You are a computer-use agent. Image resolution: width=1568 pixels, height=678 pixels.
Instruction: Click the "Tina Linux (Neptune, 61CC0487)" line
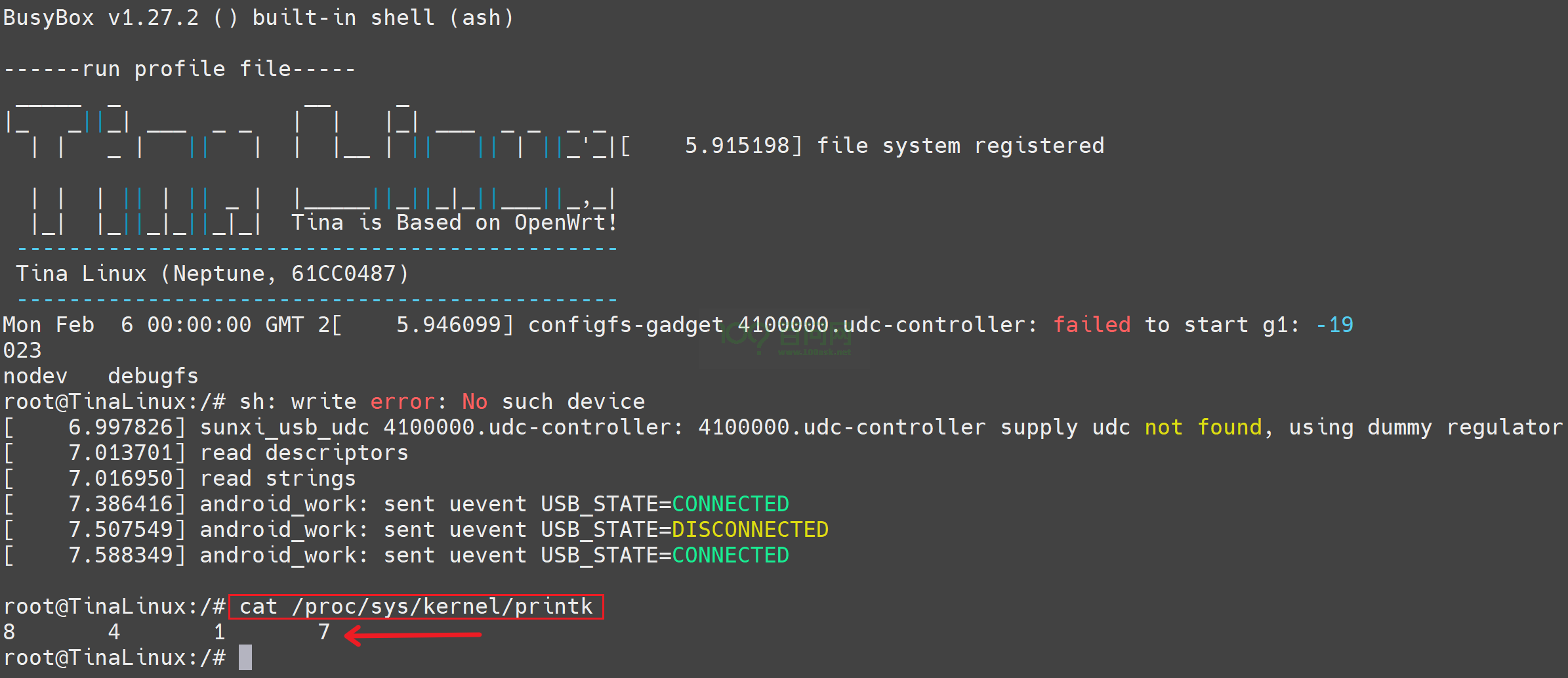(212, 274)
